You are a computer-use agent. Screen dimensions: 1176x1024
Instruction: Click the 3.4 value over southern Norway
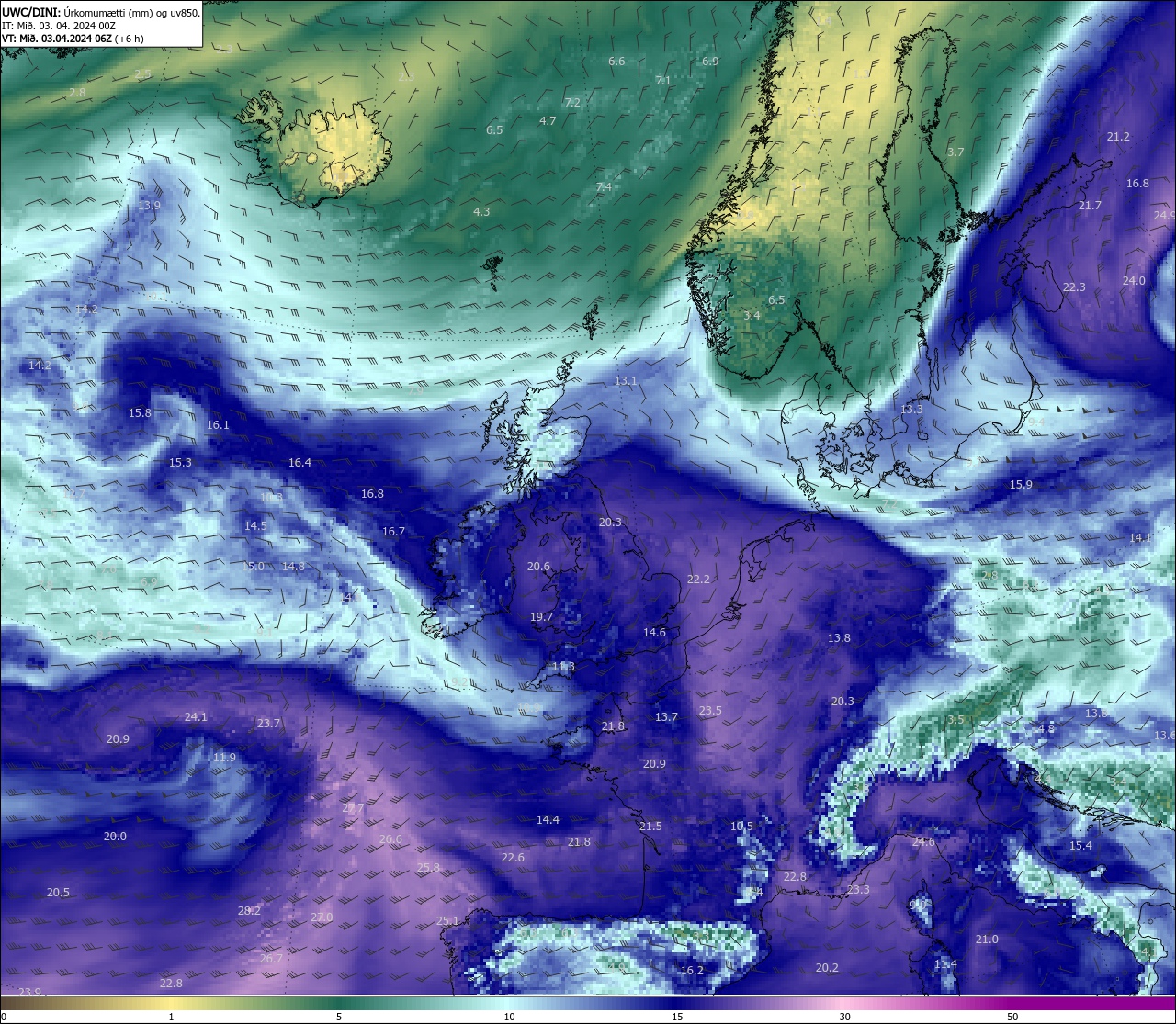752,316
